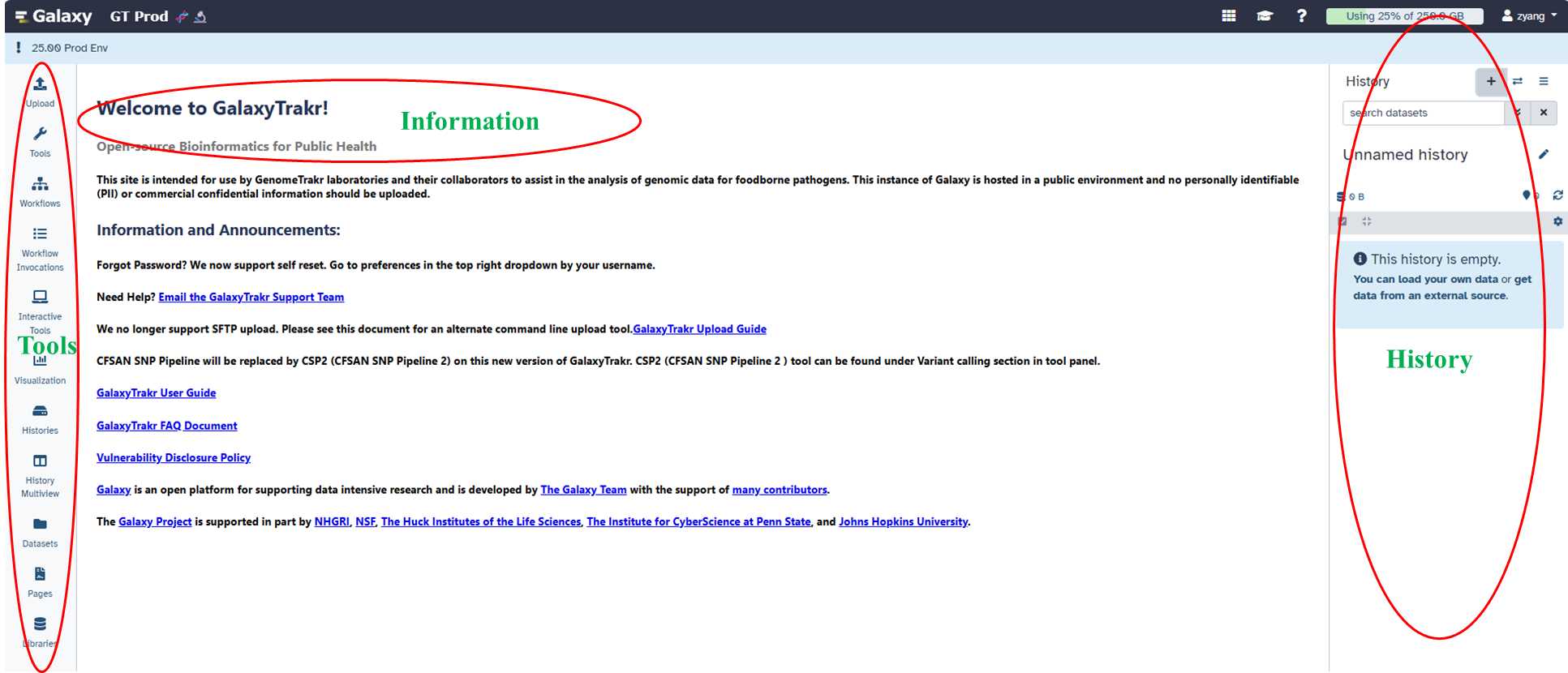Screen dimensions: 1568x673
Task: Expand the history options hamburger menu
Action: click(1544, 81)
